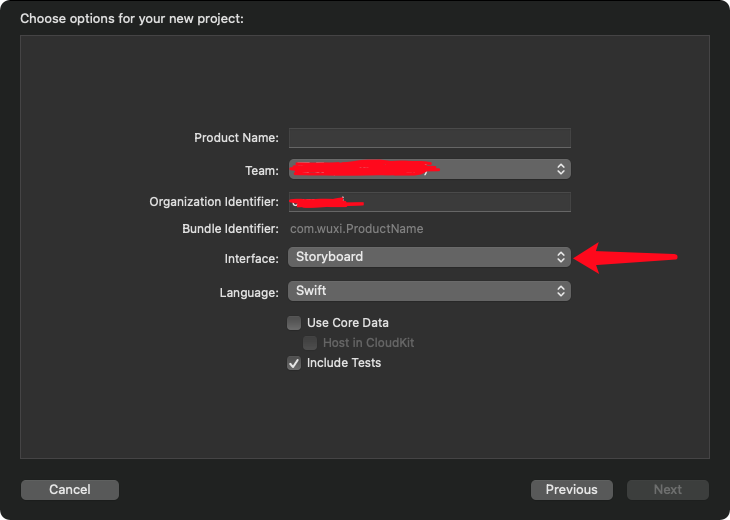Click the Organization Identifier text field

429,202
